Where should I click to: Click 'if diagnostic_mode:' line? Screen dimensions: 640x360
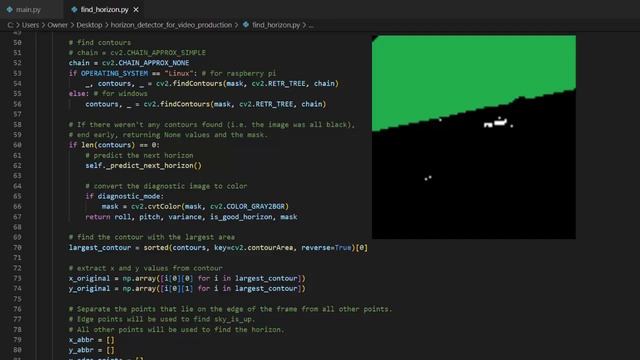tap(124, 196)
